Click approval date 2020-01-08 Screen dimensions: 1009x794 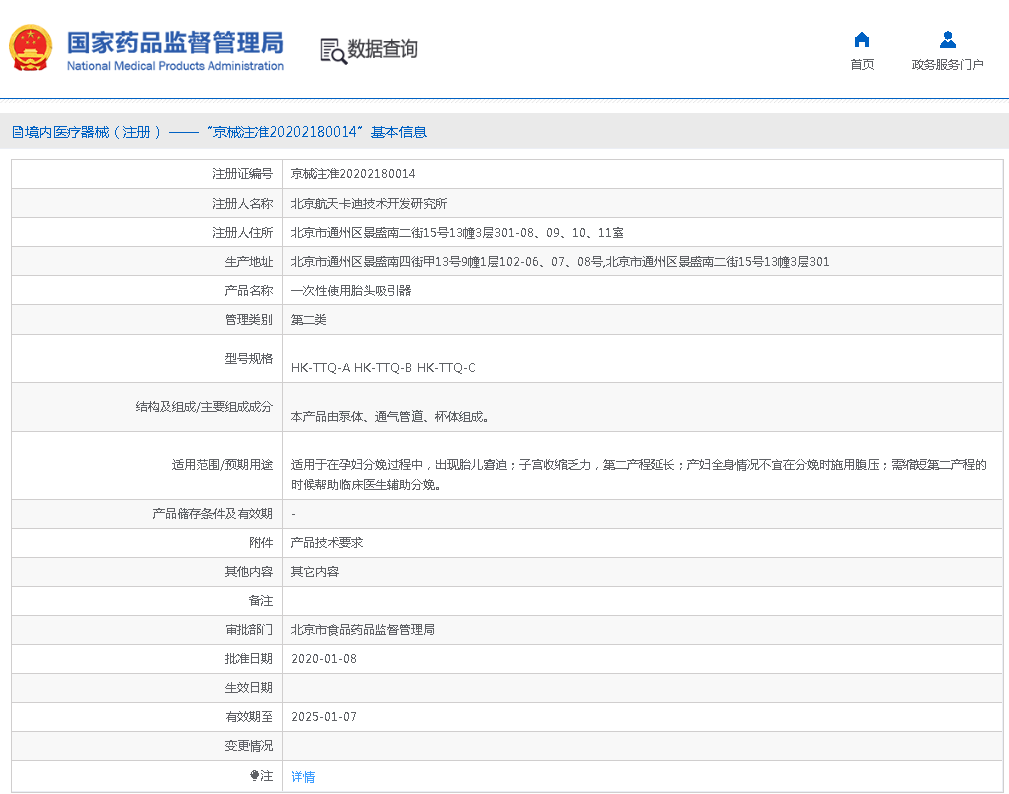(323, 659)
